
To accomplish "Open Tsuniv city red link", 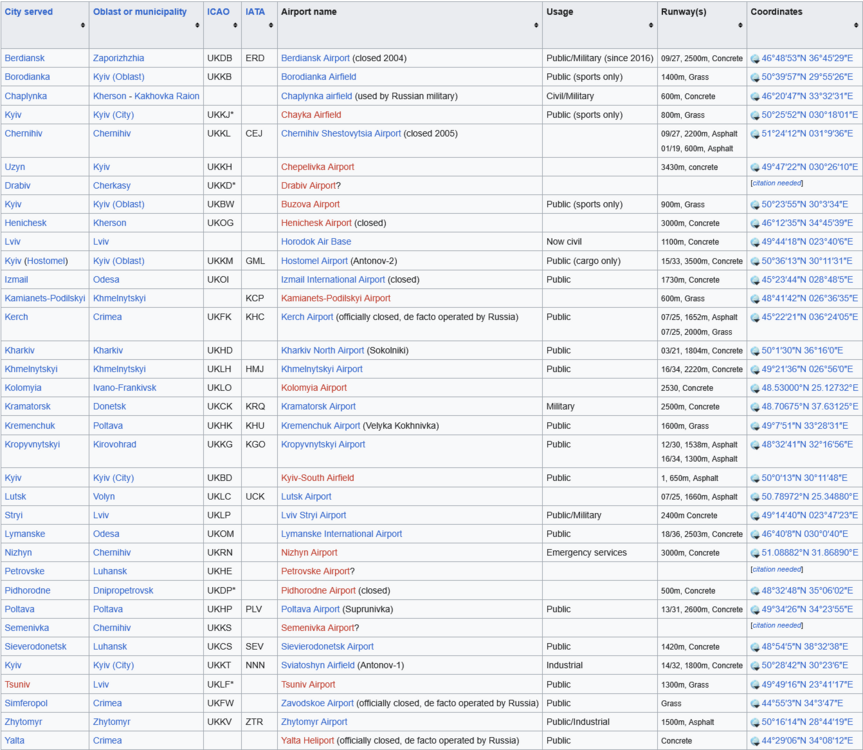I will pos(17,685).
